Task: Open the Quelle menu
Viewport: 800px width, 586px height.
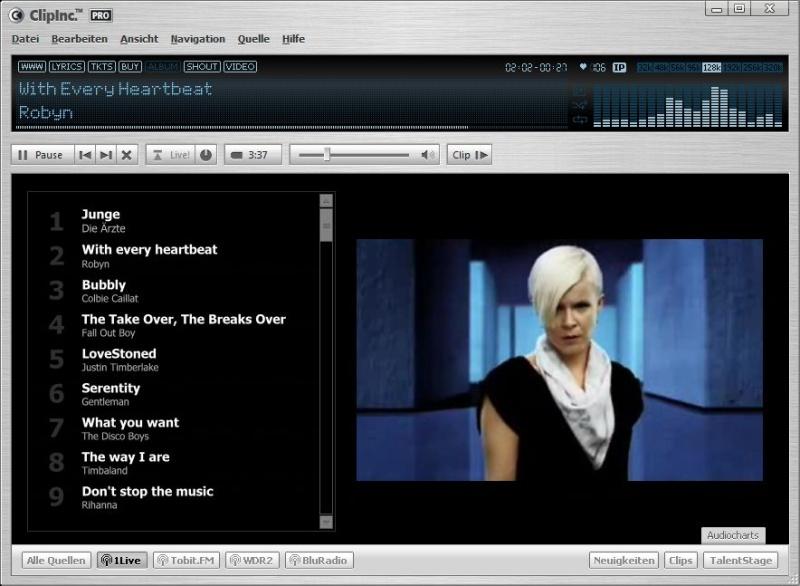Action: (253, 39)
